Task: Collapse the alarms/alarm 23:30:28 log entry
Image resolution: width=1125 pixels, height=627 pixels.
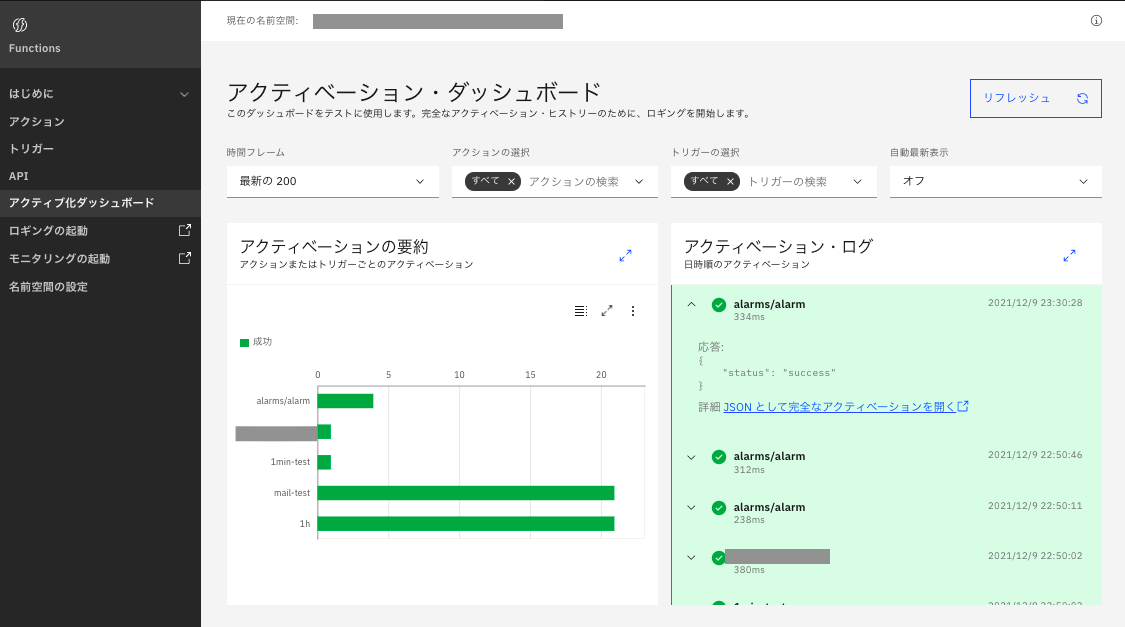Action: point(691,304)
